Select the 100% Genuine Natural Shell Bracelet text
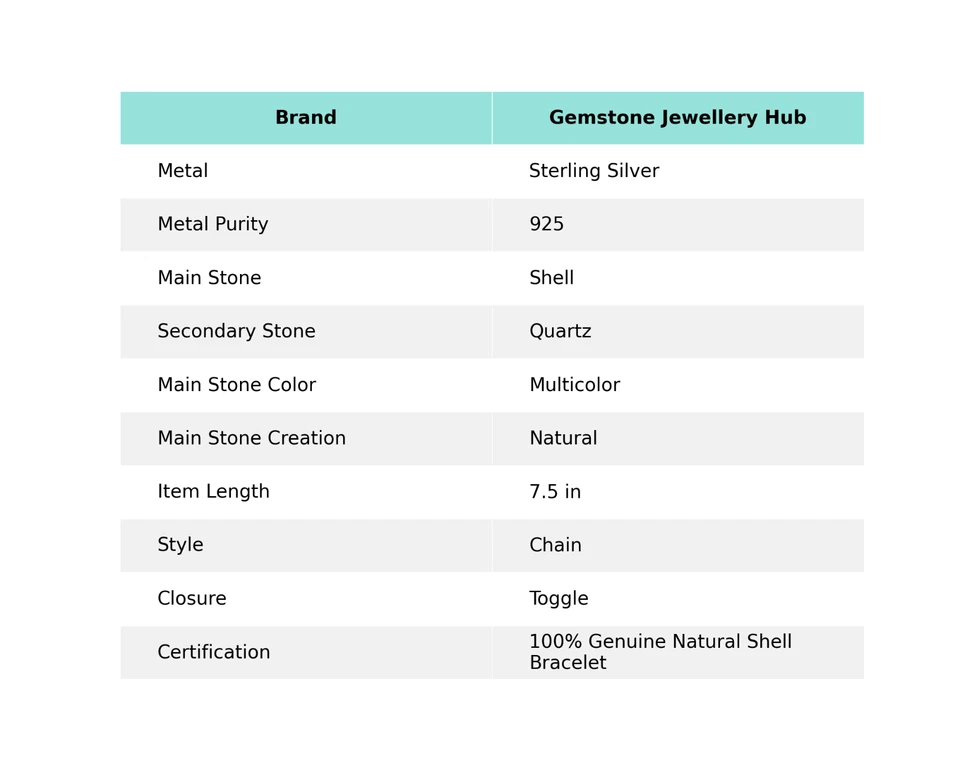 tap(660, 653)
